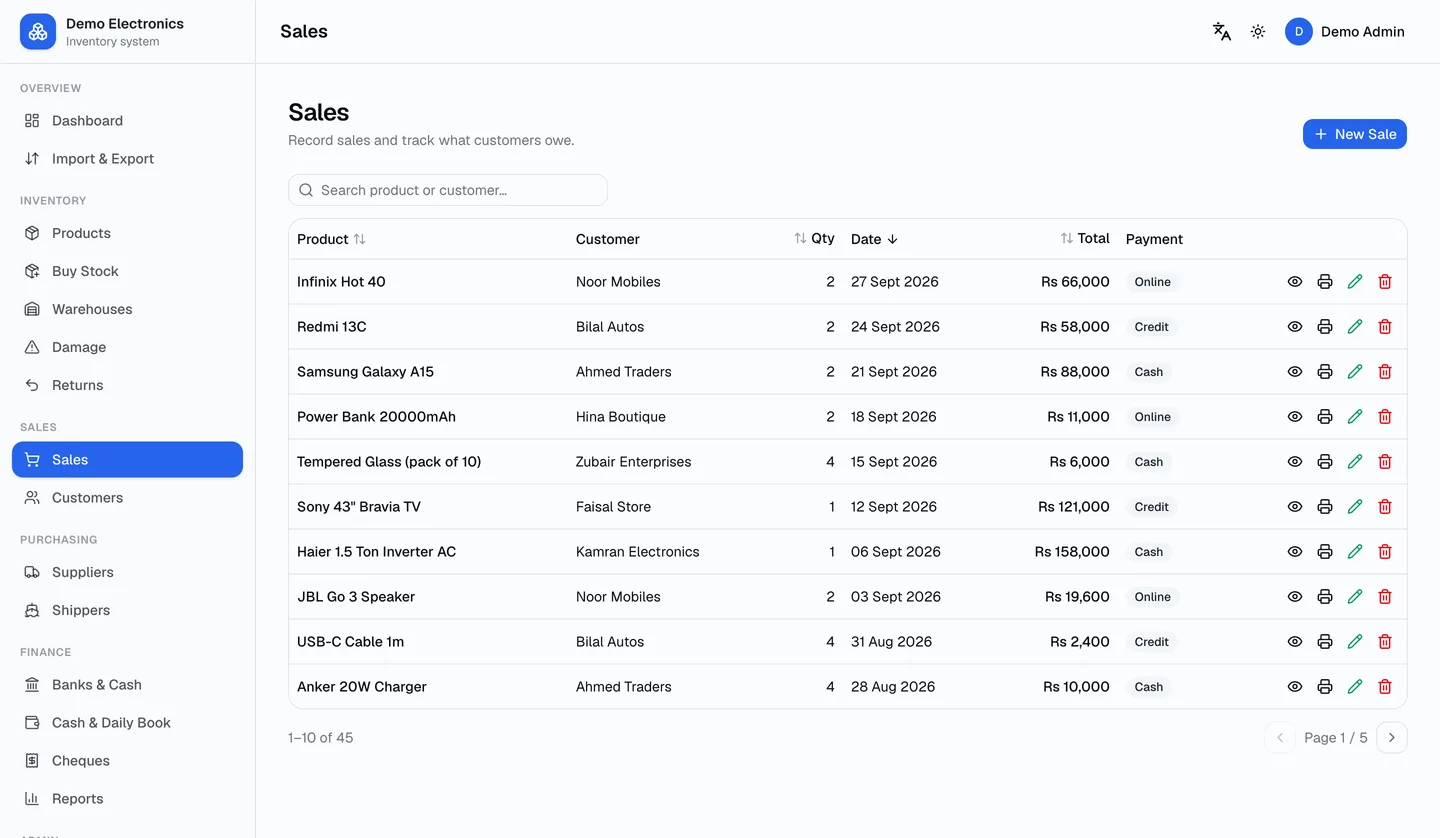Edit the Infinix Hot 40 sale
This screenshot has height=838, width=1440.
click(1355, 282)
